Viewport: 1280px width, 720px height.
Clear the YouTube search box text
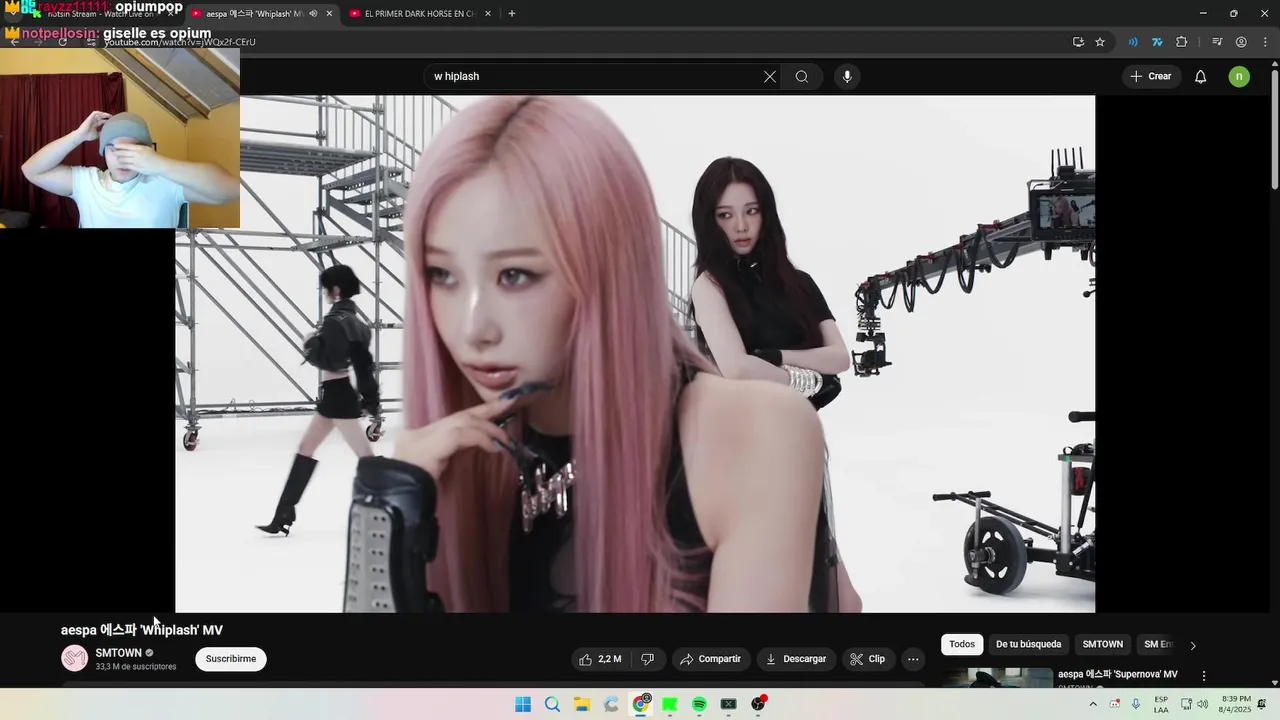[x=770, y=76]
